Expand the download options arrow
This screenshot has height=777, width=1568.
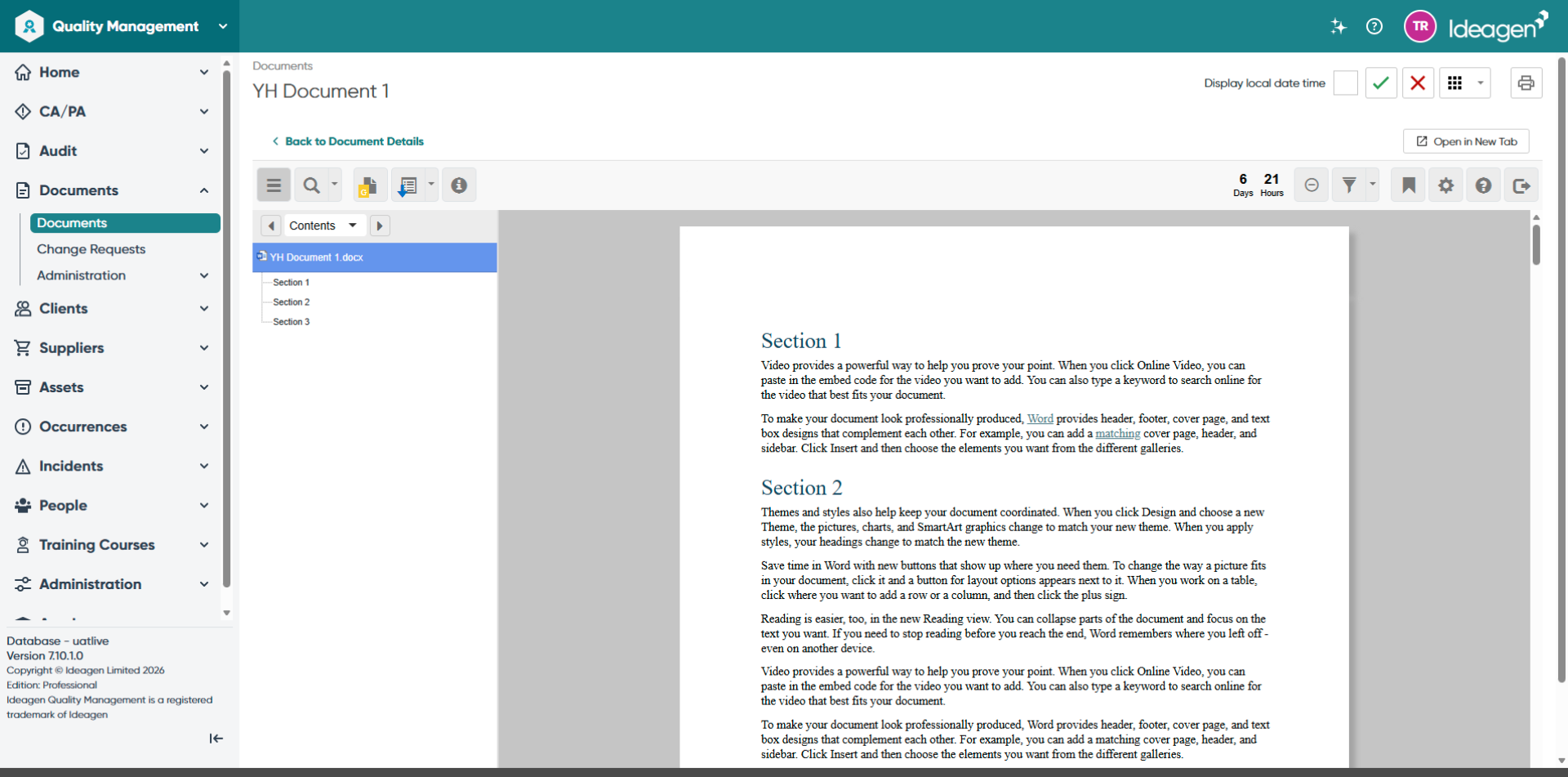point(431,185)
